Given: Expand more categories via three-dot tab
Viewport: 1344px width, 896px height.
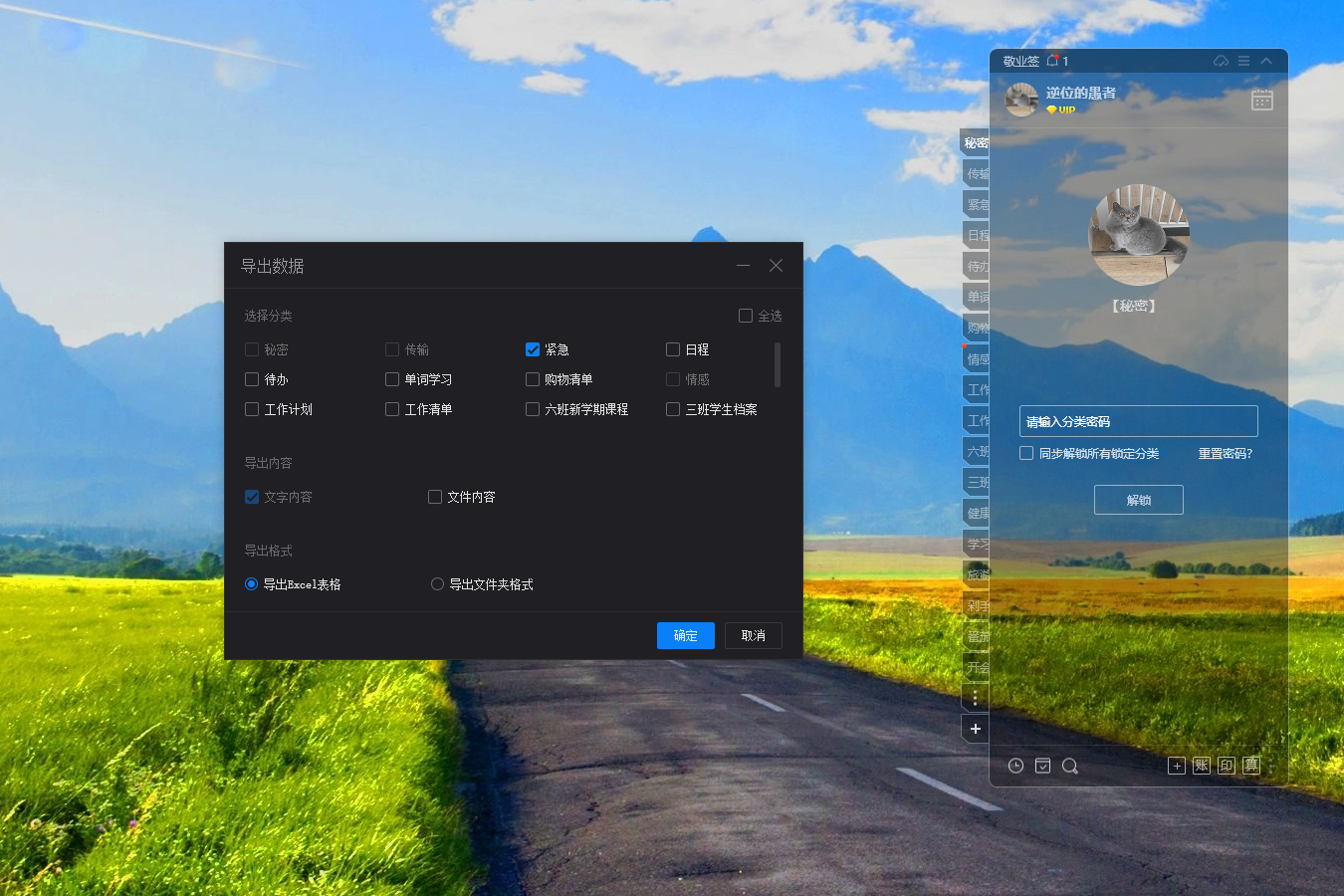Looking at the screenshot, I should point(975,698).
